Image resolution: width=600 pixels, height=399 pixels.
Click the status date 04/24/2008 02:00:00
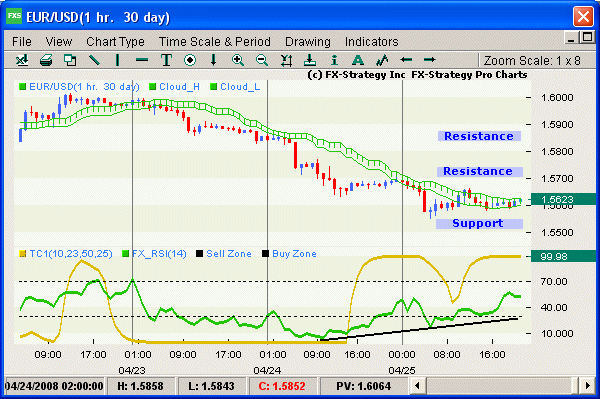click(x=54, y=386)
